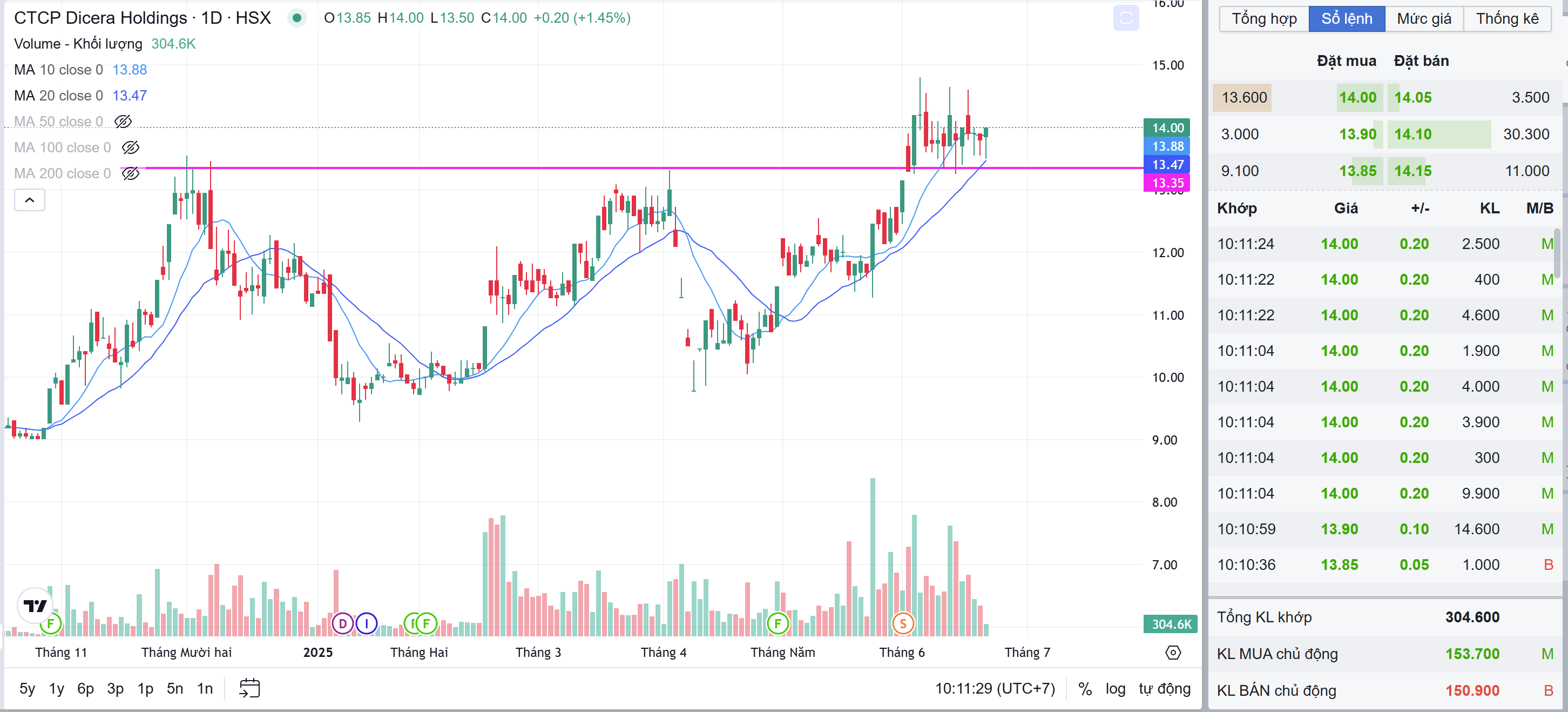Open the 10:11:29 (UTC+7) timezone menu
Screen dimensions: 1568x712
[995, 688]
